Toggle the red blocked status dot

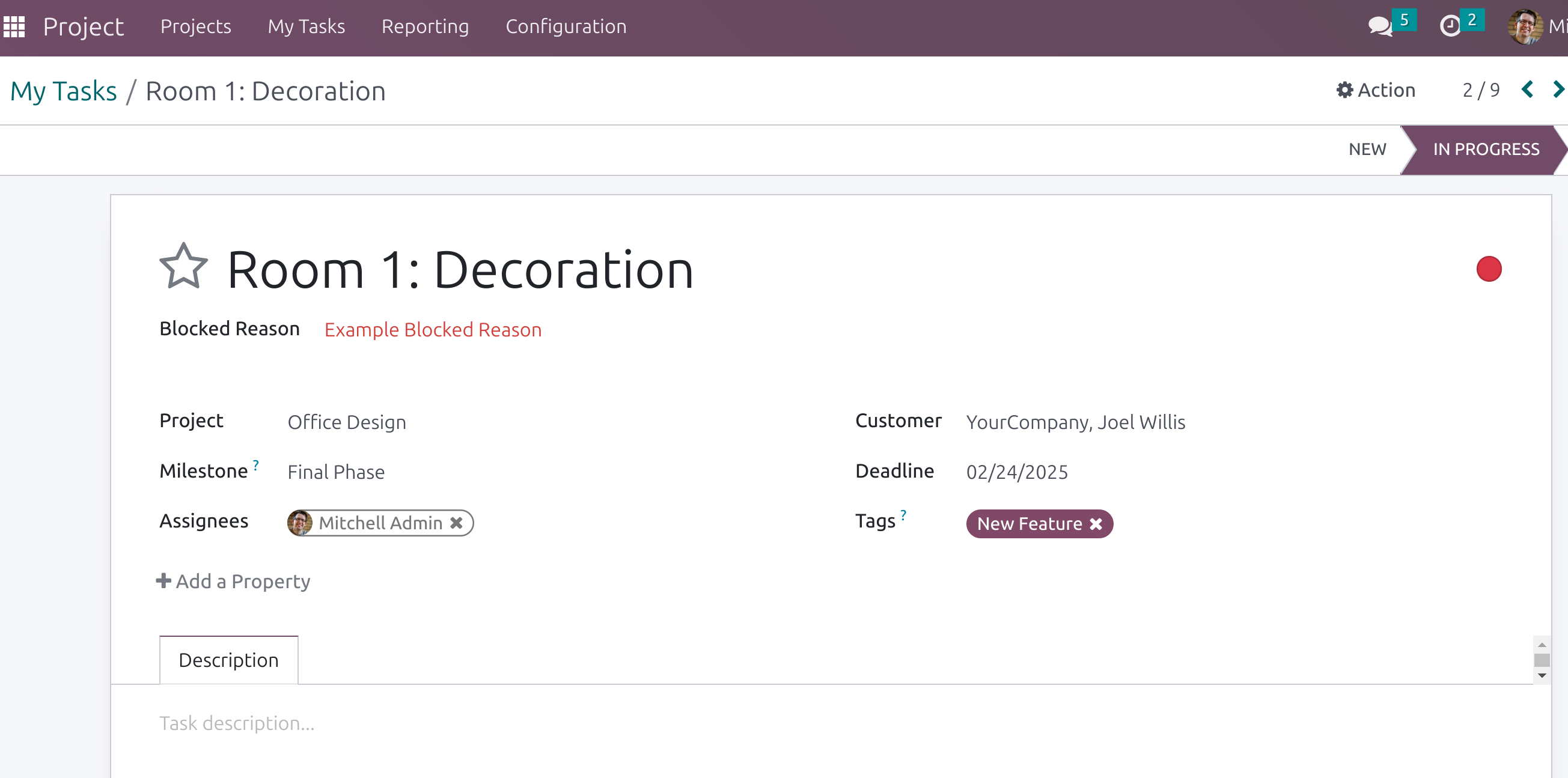point(1488,269)
